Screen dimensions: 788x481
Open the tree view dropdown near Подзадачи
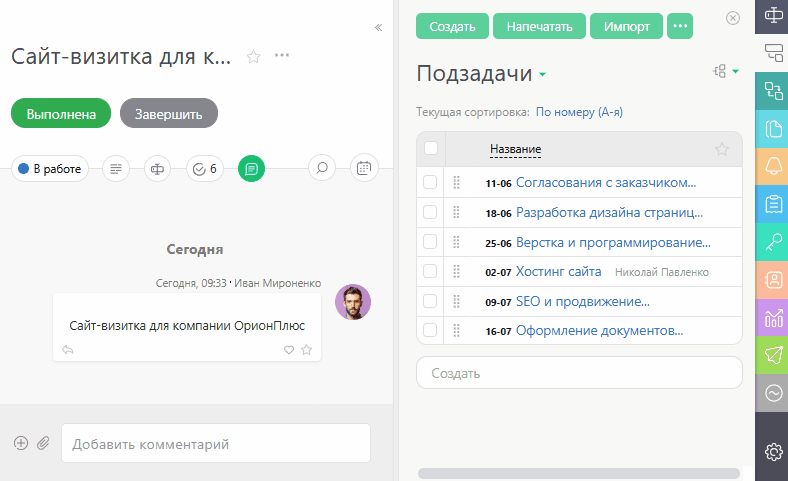[x=726, y=71]
